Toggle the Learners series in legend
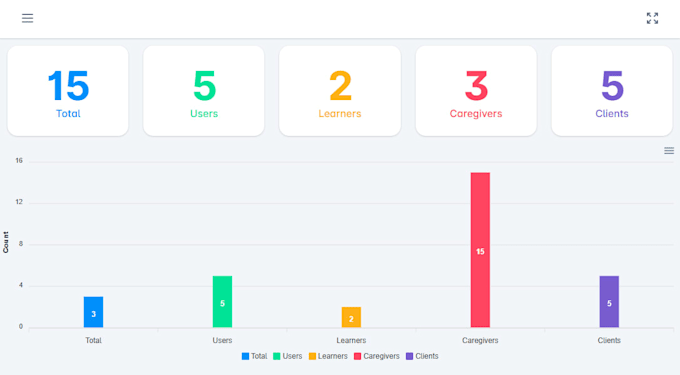This screenshot has width=680, height=375. 328,356
